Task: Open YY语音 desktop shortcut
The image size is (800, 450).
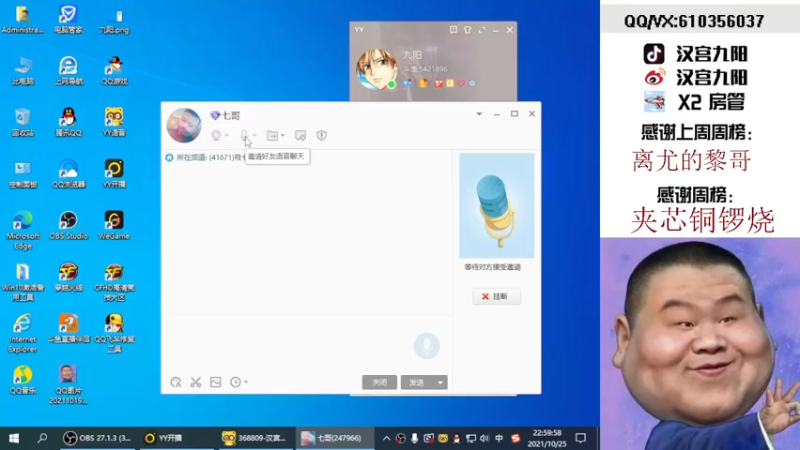Action: [x=114, y=122]
